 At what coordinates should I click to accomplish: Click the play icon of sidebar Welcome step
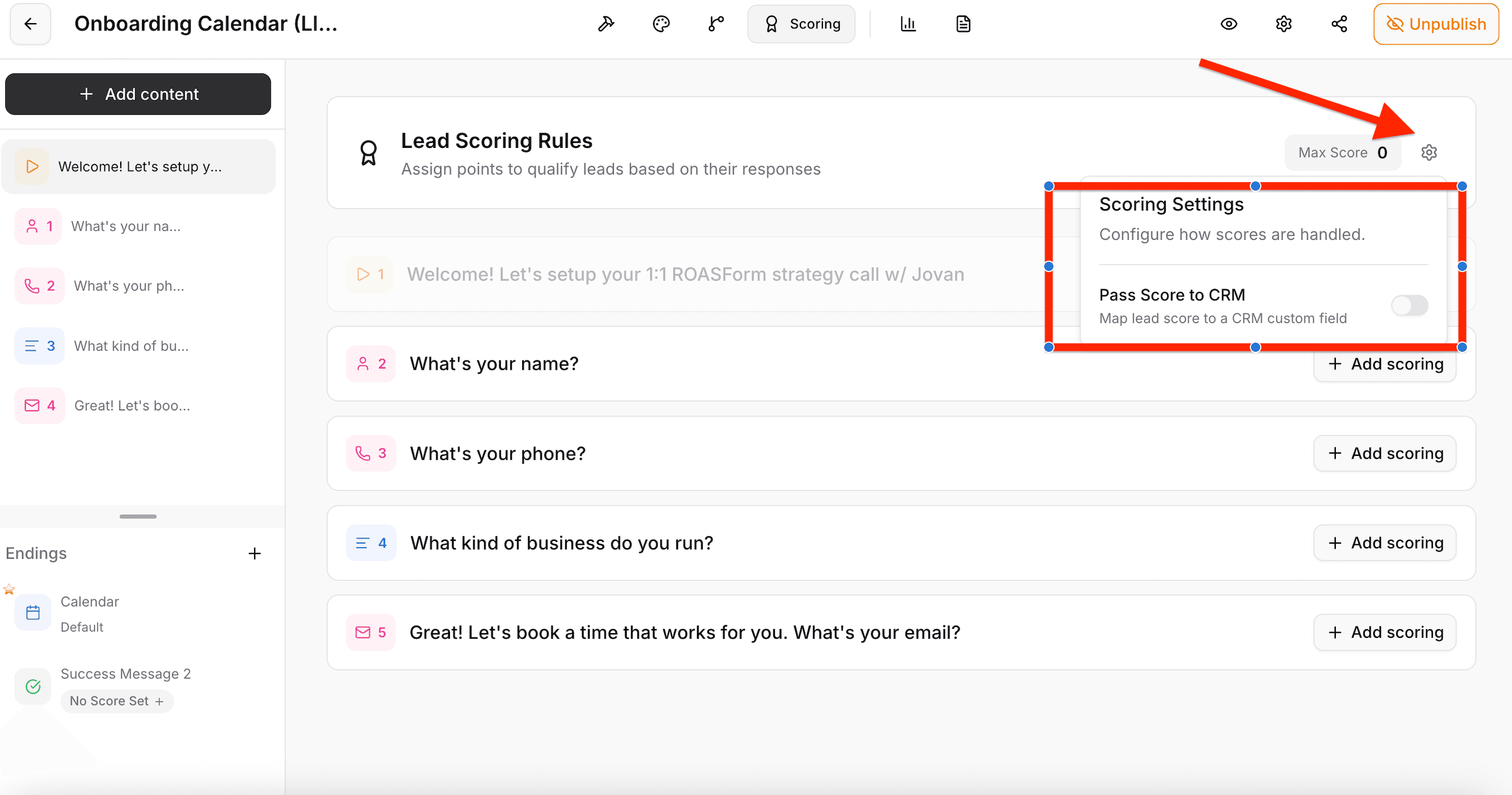[x=32, y=167]
